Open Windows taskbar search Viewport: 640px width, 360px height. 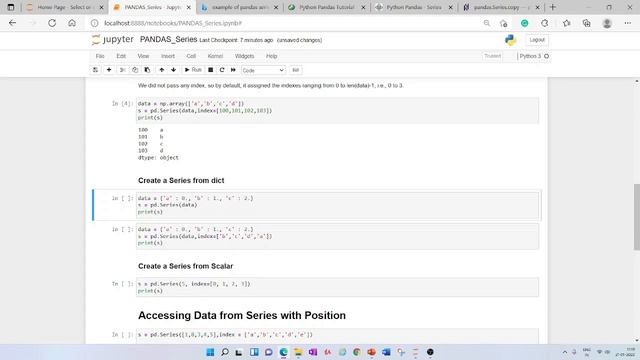click(x=224, y=352)
